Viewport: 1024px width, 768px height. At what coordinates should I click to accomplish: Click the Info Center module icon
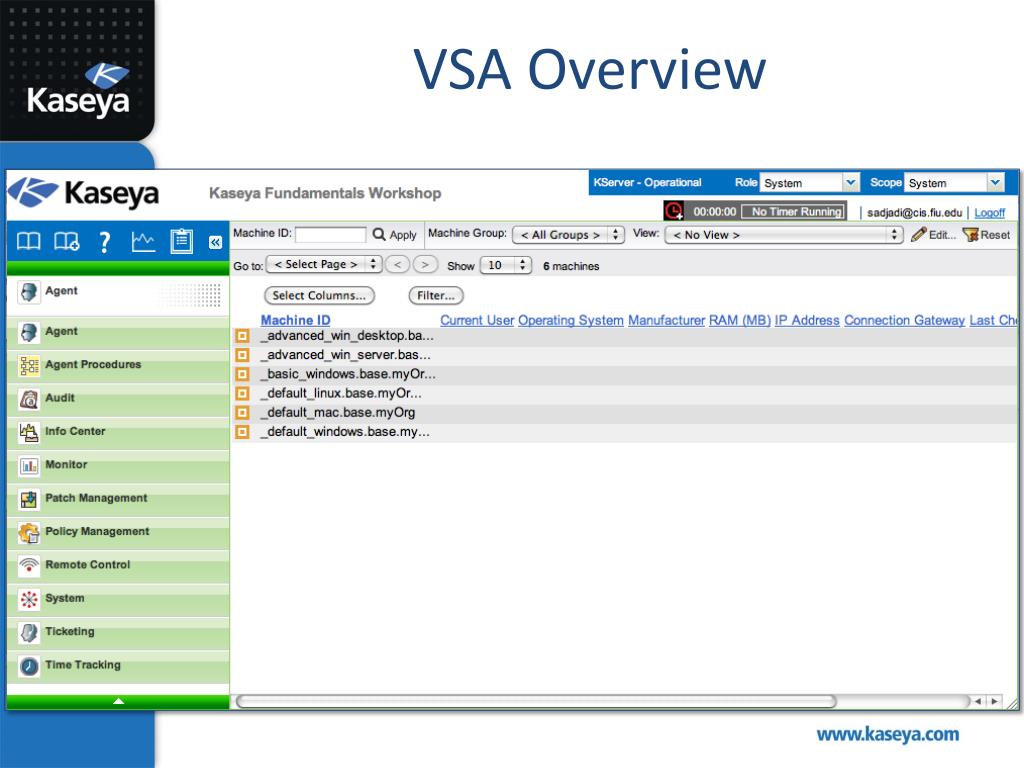click(29, 432)
